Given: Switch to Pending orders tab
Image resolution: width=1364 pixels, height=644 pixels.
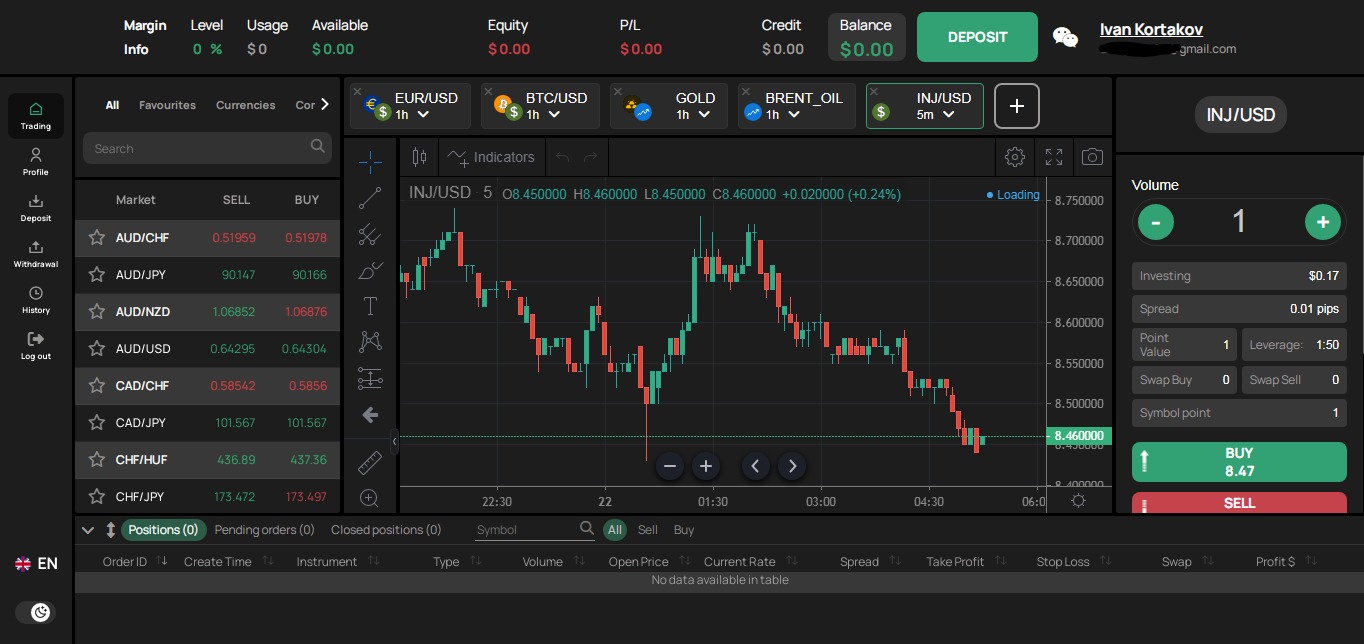Looking at the screenshot, I should point(264,530).
